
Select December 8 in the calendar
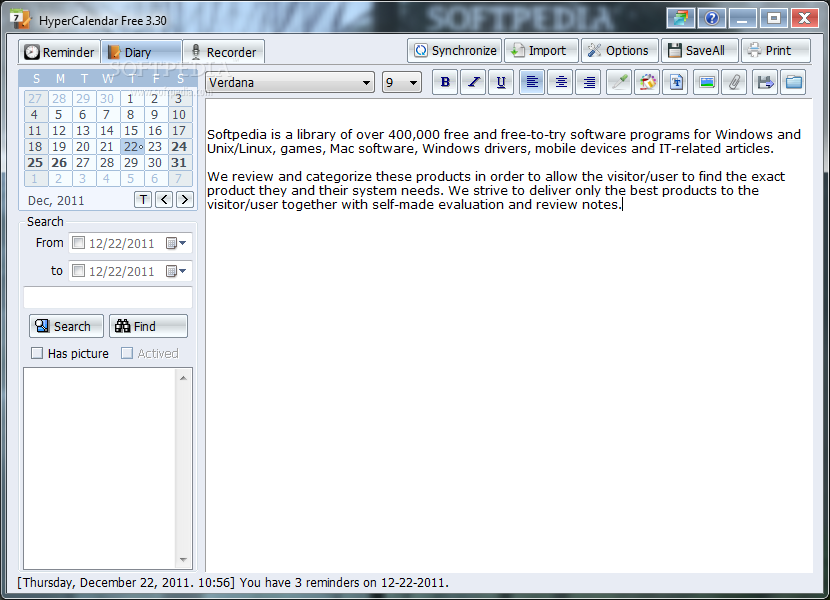coord(130,115)
